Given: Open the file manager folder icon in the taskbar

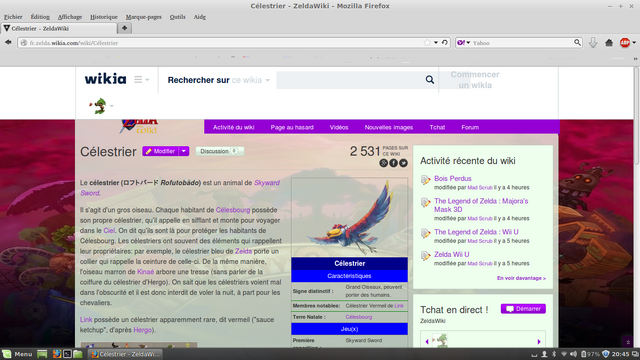Looking at the screenshot, I should (78, 354).
